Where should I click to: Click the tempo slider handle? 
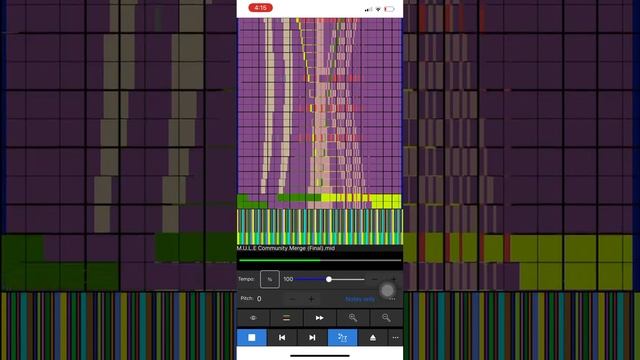329,279
